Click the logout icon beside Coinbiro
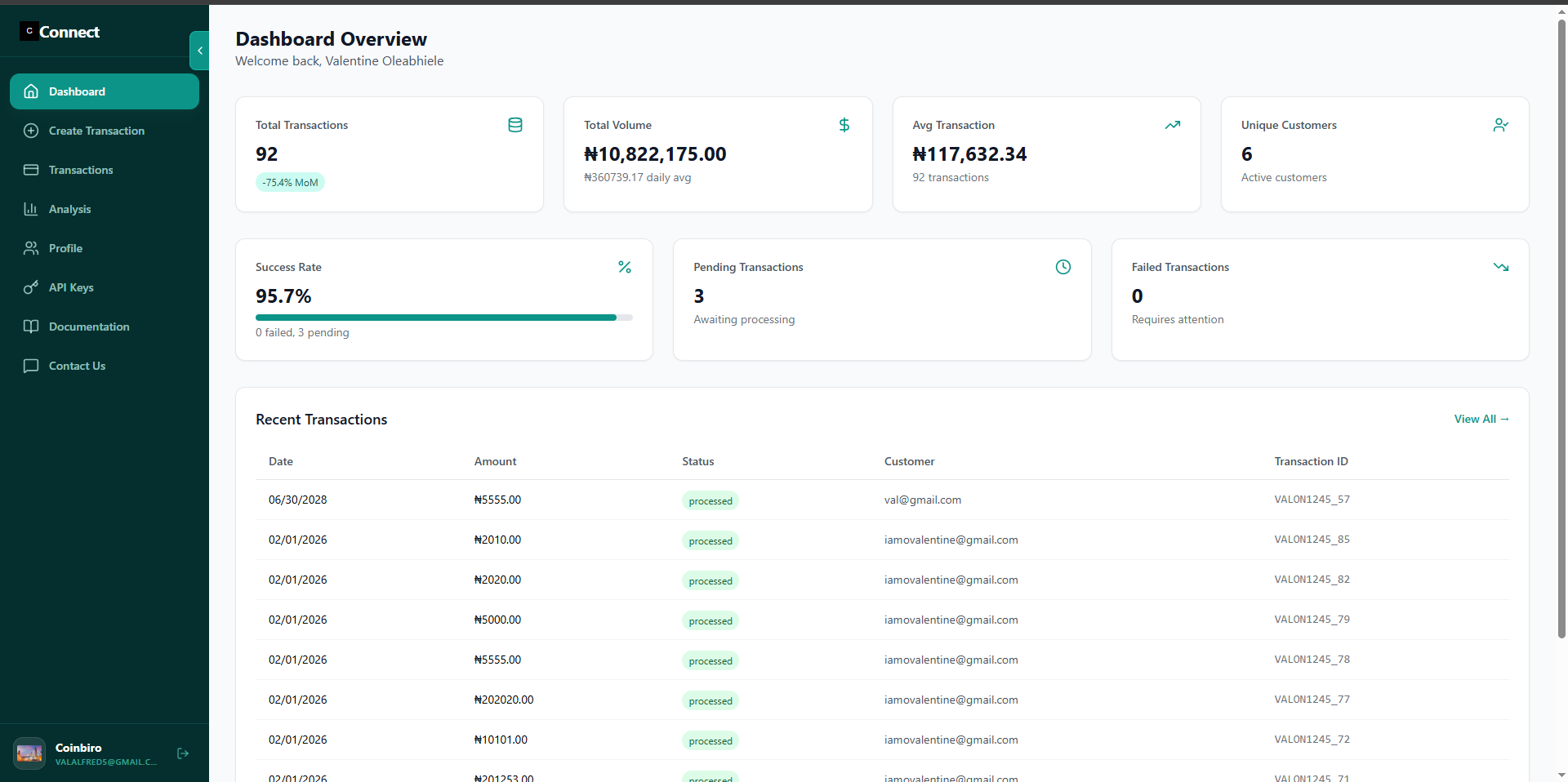This screenshot has width=1568, height=782. (183, 753)
